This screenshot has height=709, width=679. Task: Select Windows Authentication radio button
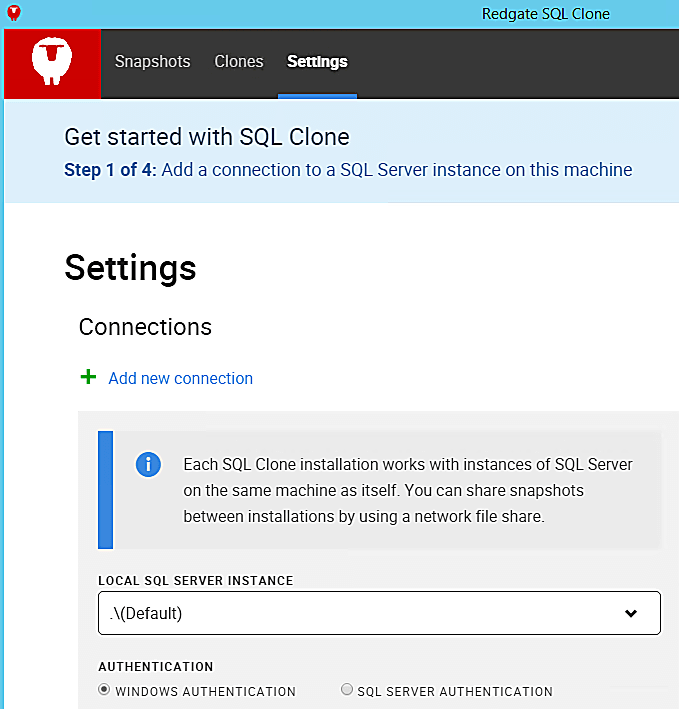[x=104, y=689]
